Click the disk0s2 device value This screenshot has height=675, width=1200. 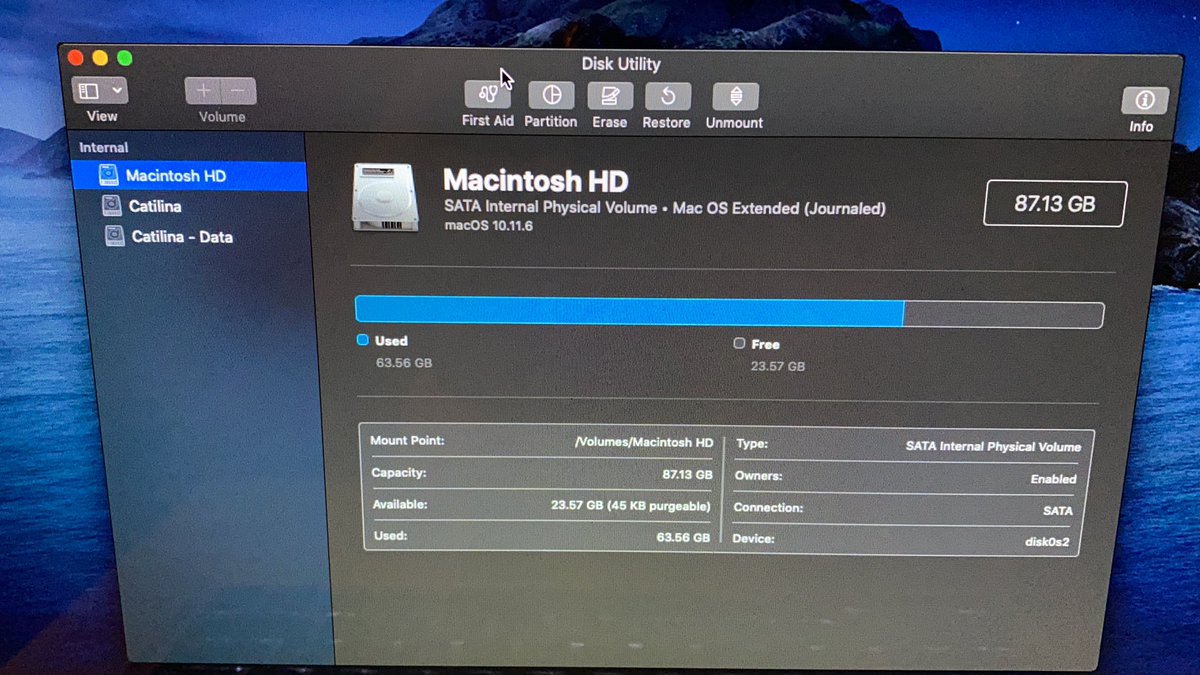pos(1047,542)
